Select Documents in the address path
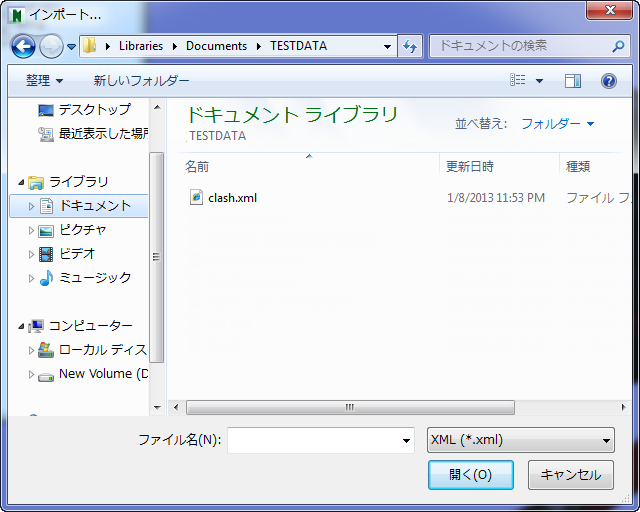Image resolution: width=640 pixels, height=512 pixels. [x=216, y=46]
